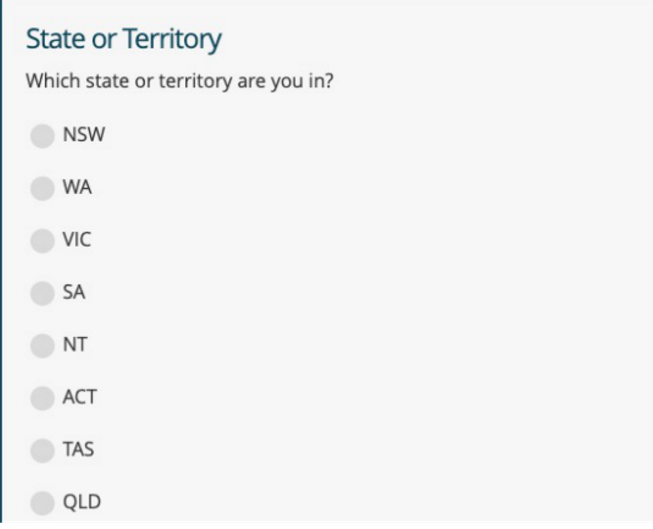Pick the VIC radio button

click(41, 241)
